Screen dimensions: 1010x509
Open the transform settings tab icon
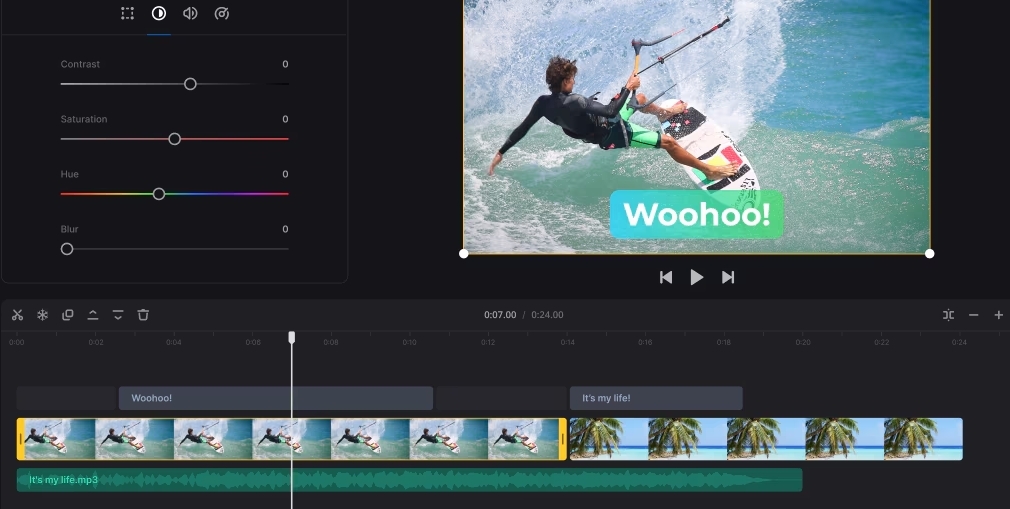tap(128, 14)
